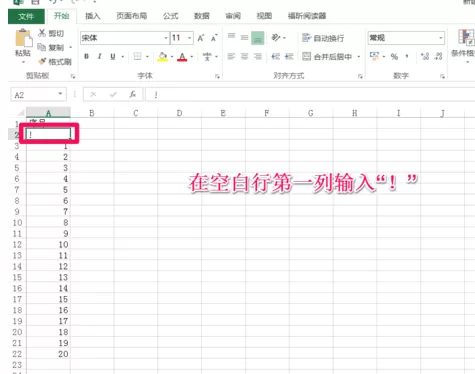Click cell containing value 20

(48, 354)
